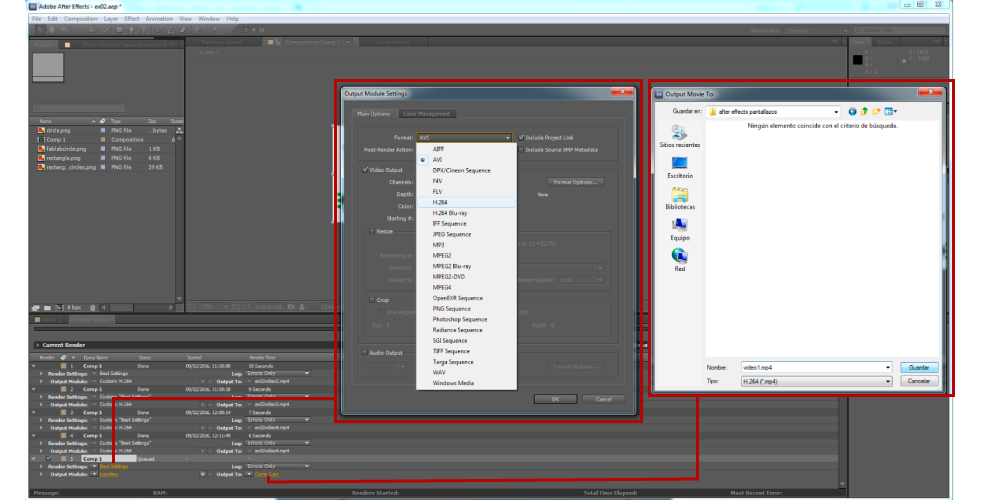Screen dimensions: 1000x500
Task: Choose Windows Media in format list
Action: point(466,383)
